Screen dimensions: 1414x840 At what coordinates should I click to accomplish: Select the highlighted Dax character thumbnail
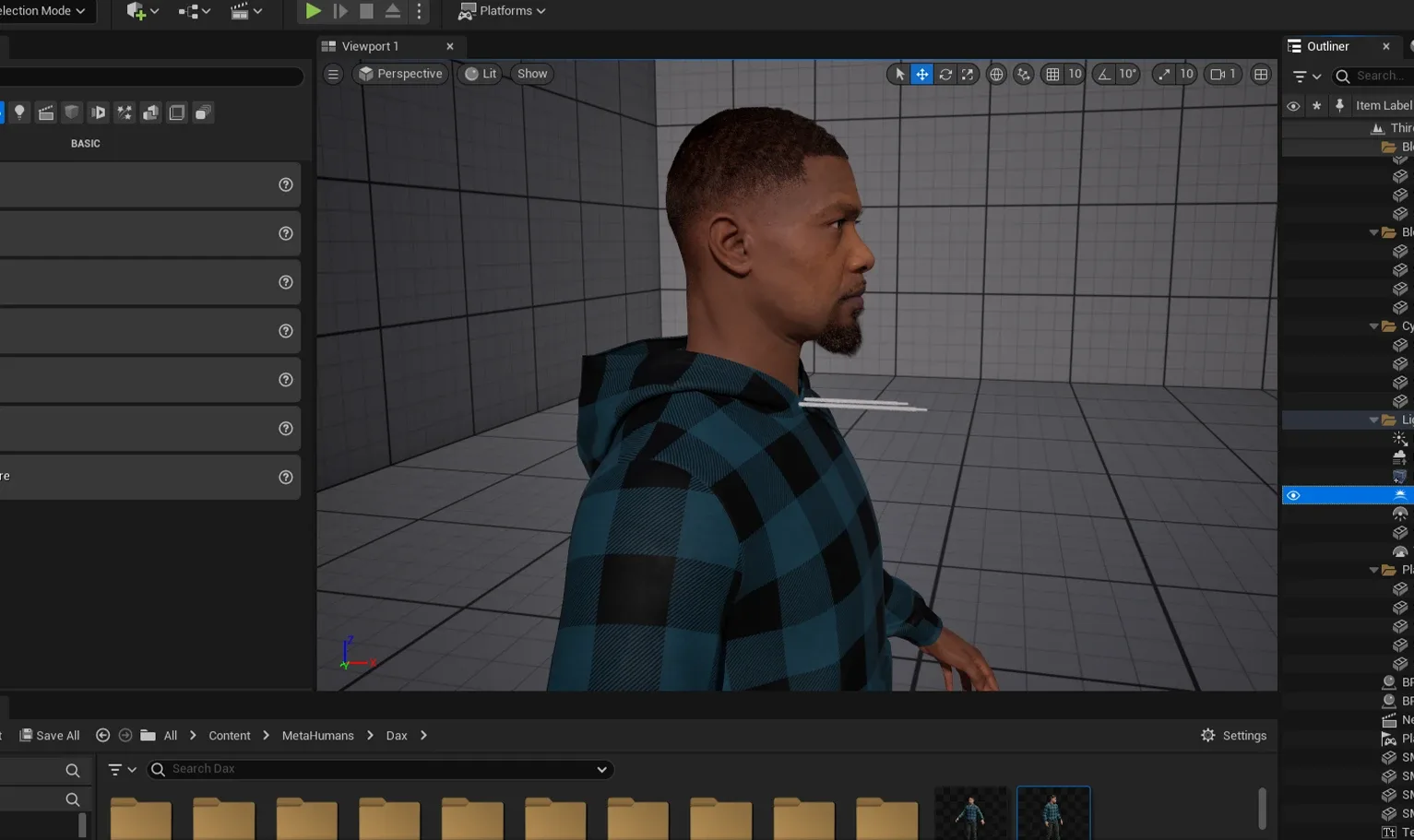click(1052, 815)
